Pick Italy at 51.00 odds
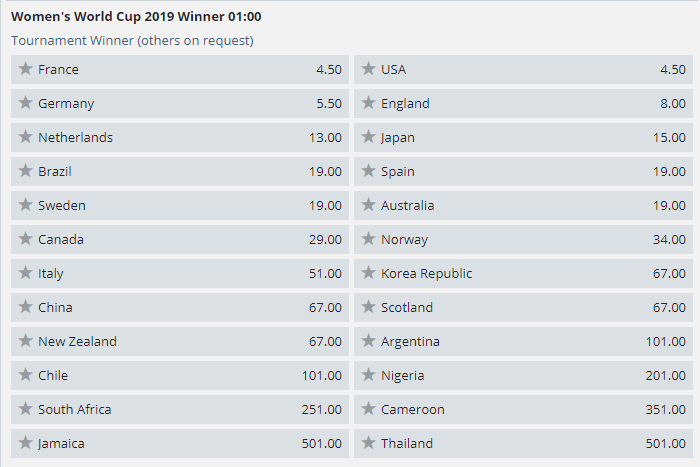700x467 pixels. click(325, 273)
